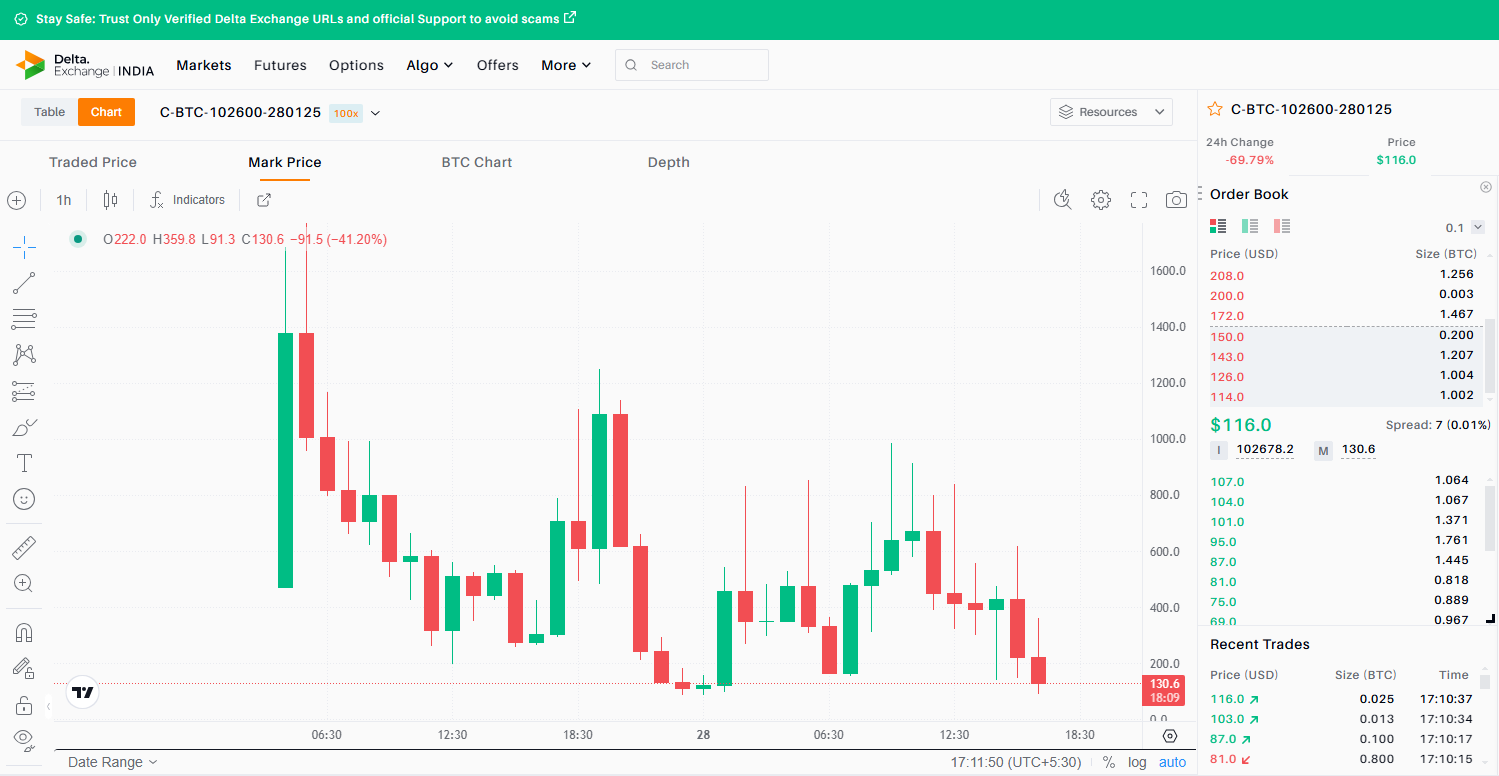The width and height of the screenshot is (1499, 776).
Task: Take a chart snapshot with camera icon
Action: click(1176, 200)
